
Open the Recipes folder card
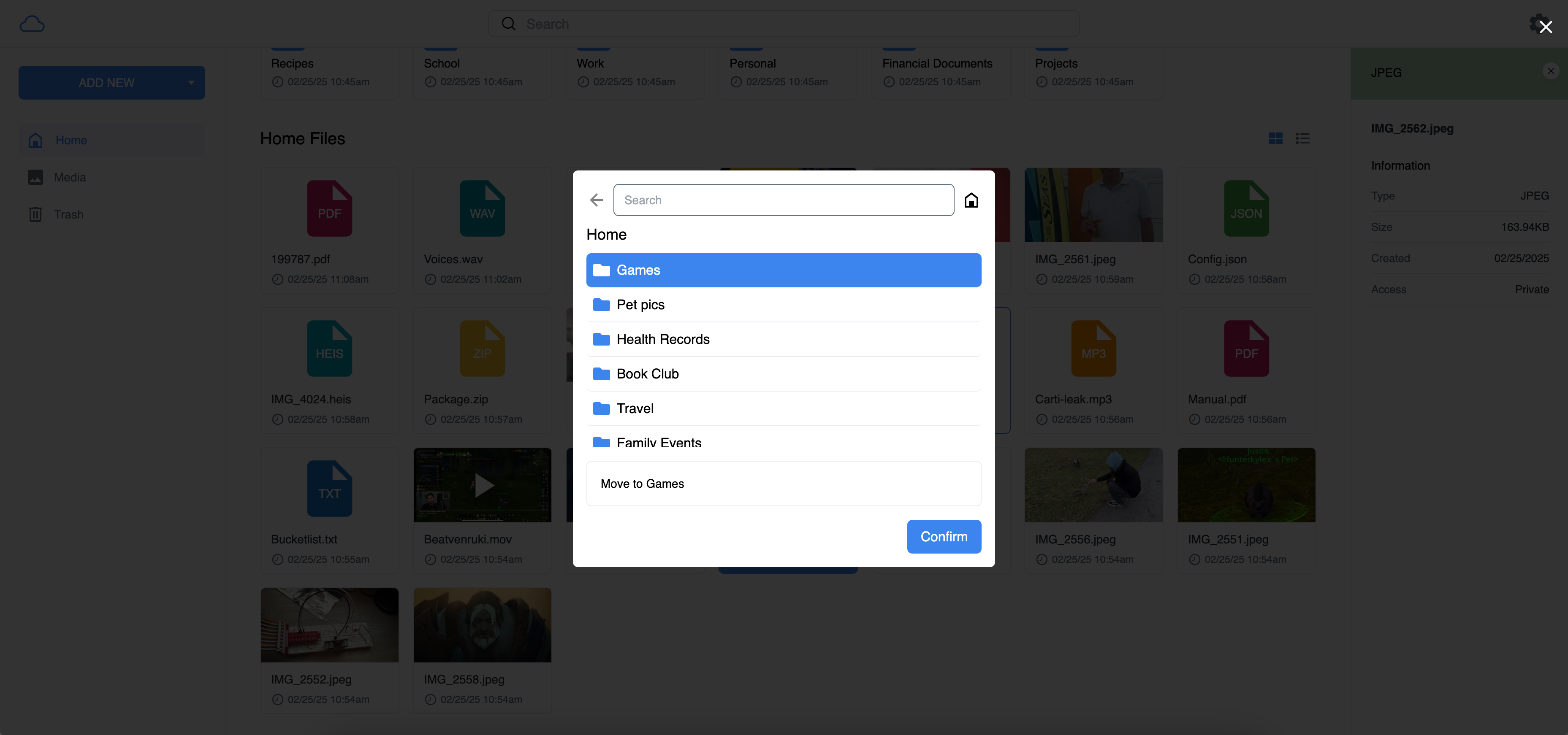[x=329, y=73]
